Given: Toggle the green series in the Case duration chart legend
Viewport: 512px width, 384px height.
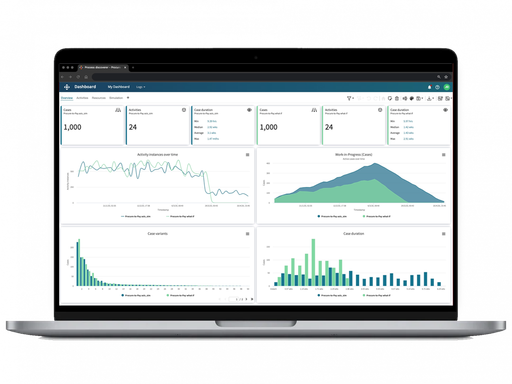Looking at the screenshot, I should click(x=377, y=295).
